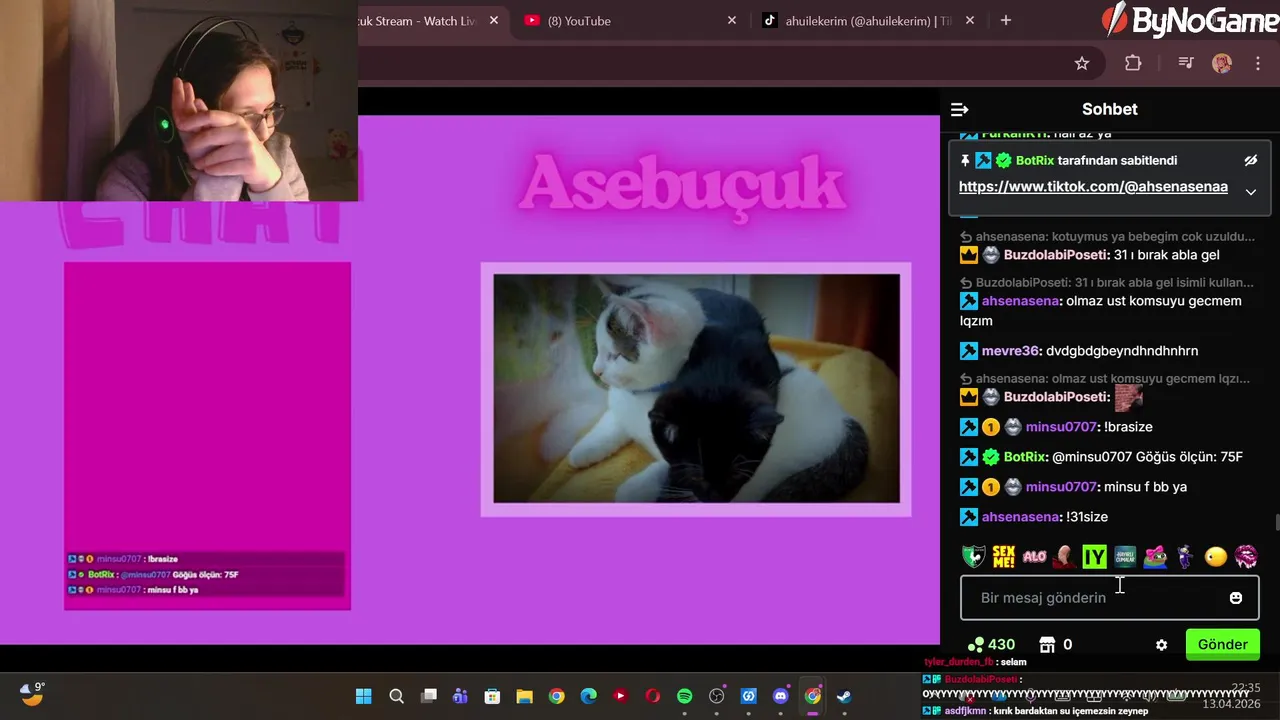
Task: Open Opera browser from the taskbar
Action: (x=652, y=697)
